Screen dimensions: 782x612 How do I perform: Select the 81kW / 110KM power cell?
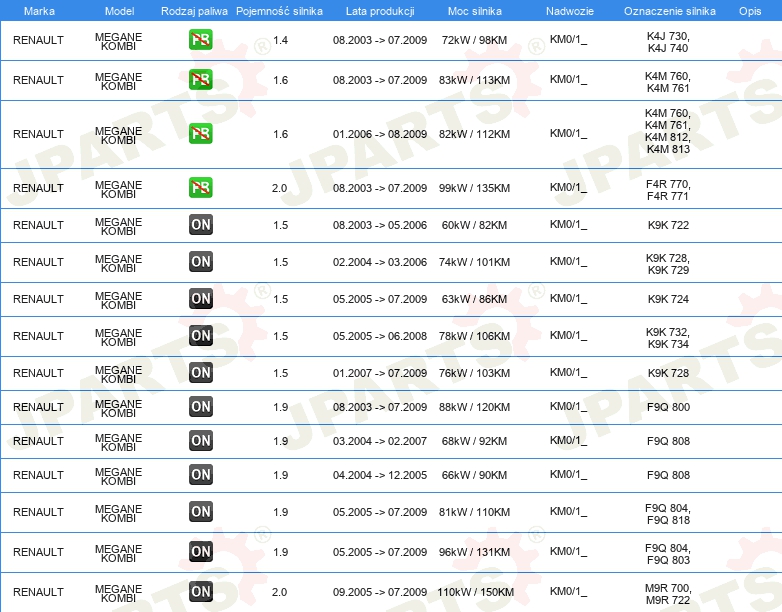pyautogui.click(x=474, y=512)
